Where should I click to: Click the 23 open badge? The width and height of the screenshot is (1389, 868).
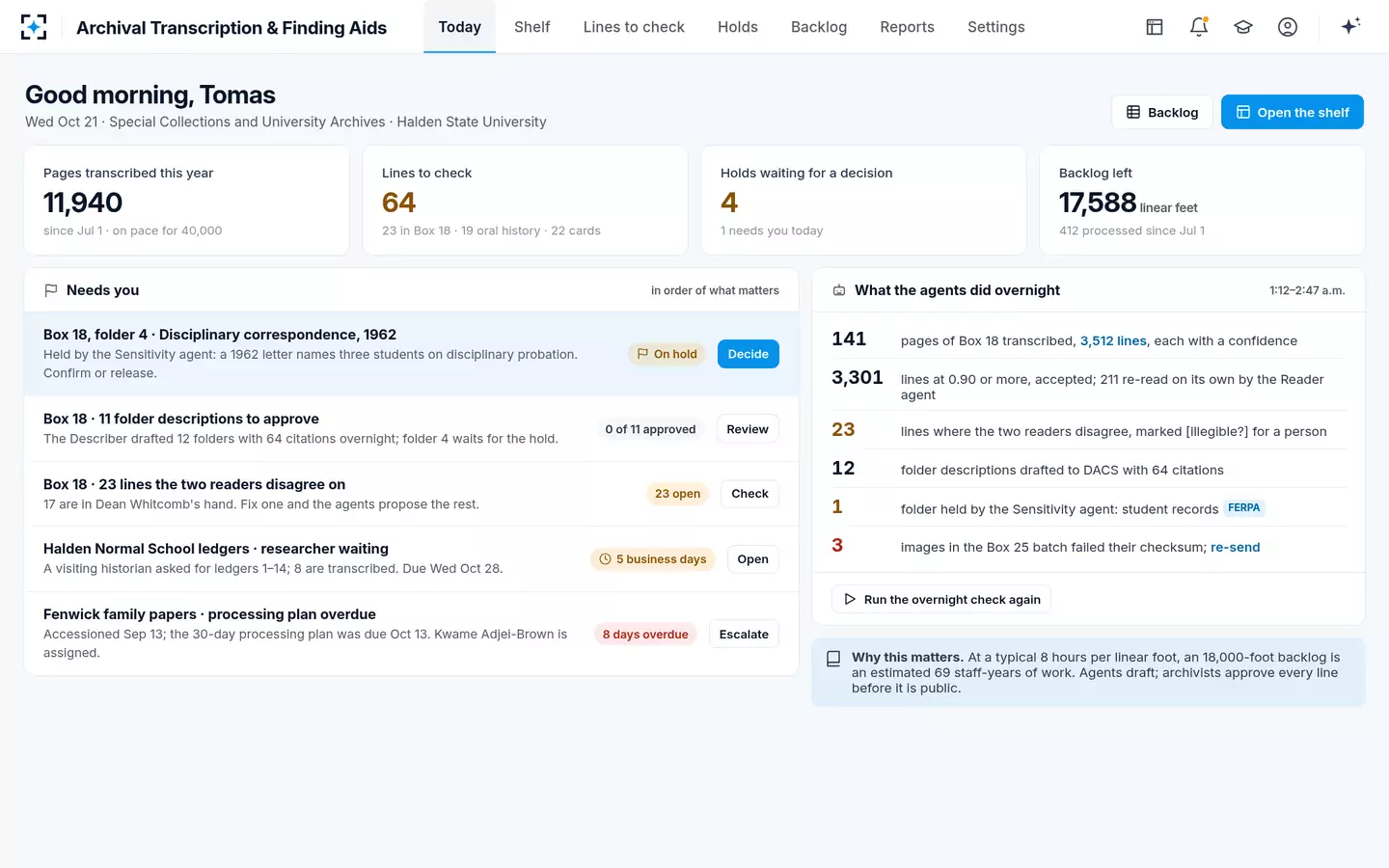click(x=677, y=494)
